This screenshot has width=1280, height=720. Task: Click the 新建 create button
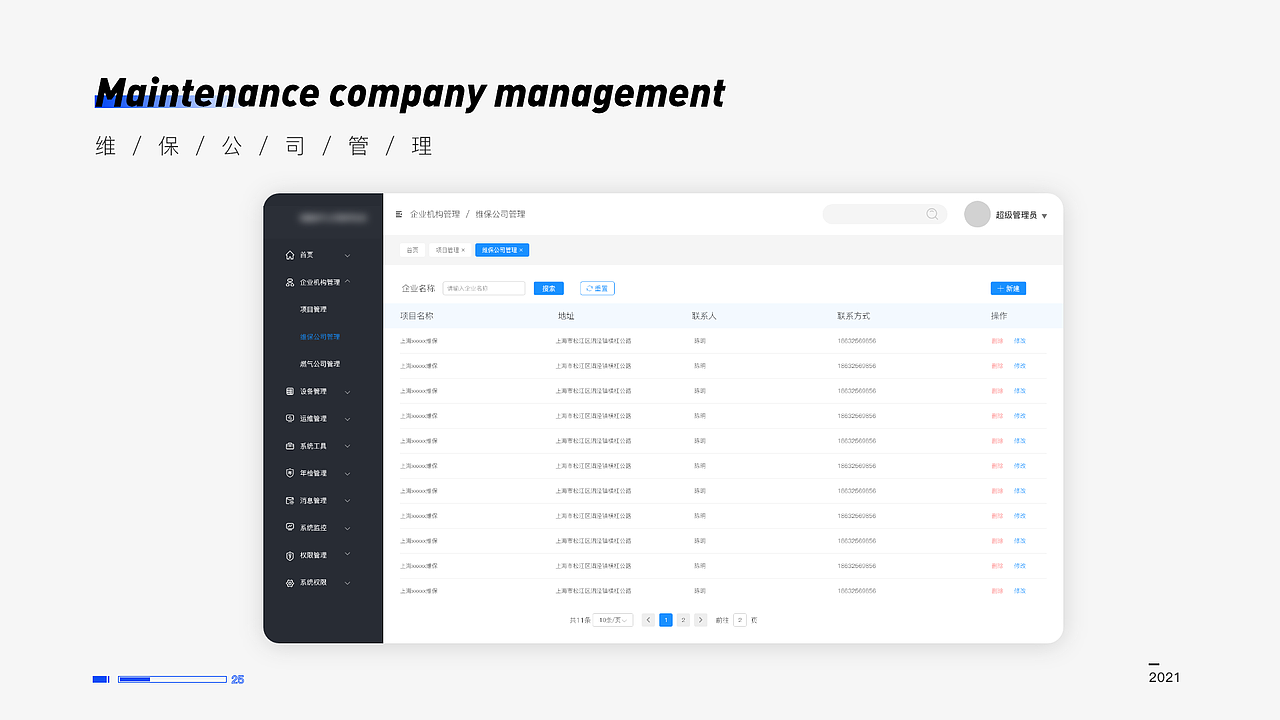(x=1008, y=288)
